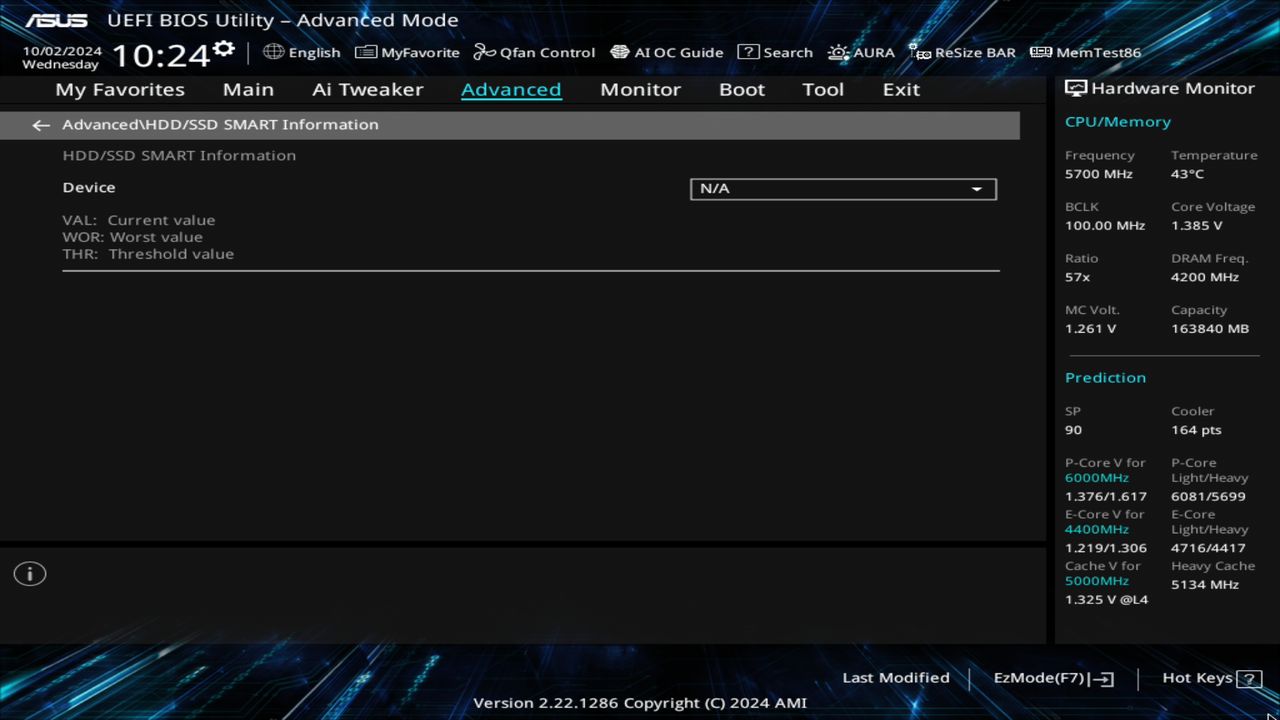Open the Hot Keys help

click(1209, 677)
